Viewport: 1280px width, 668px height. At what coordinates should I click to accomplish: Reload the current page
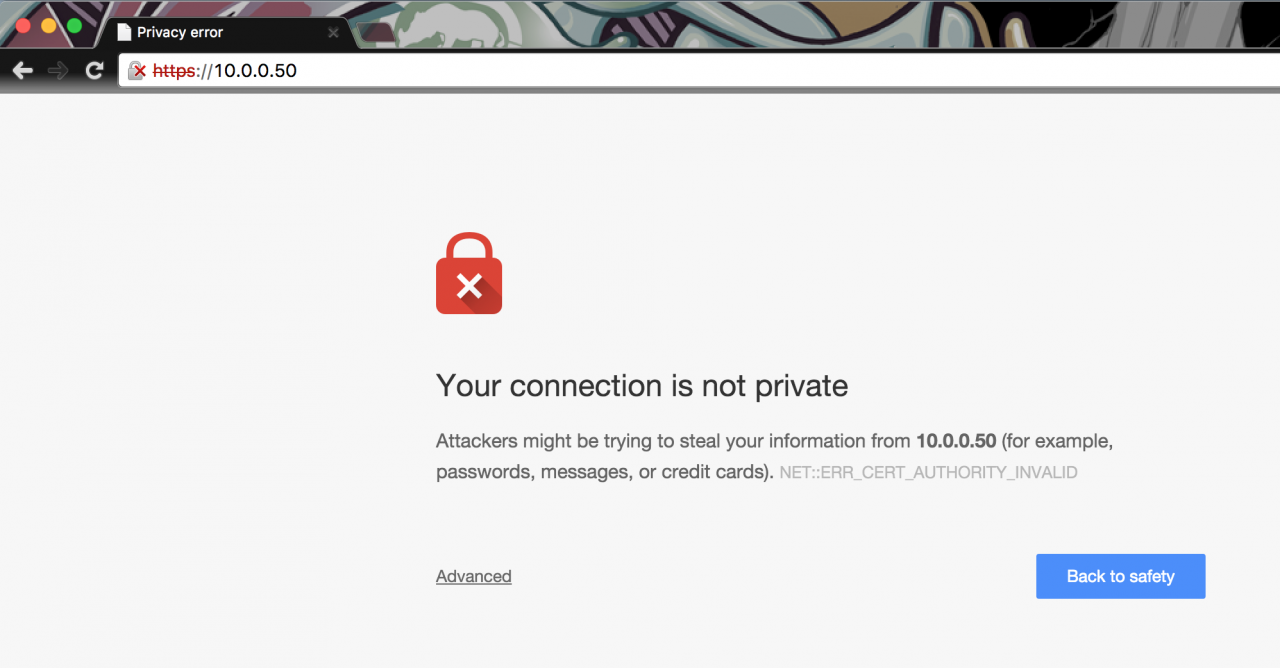click(x=94, y=70)
